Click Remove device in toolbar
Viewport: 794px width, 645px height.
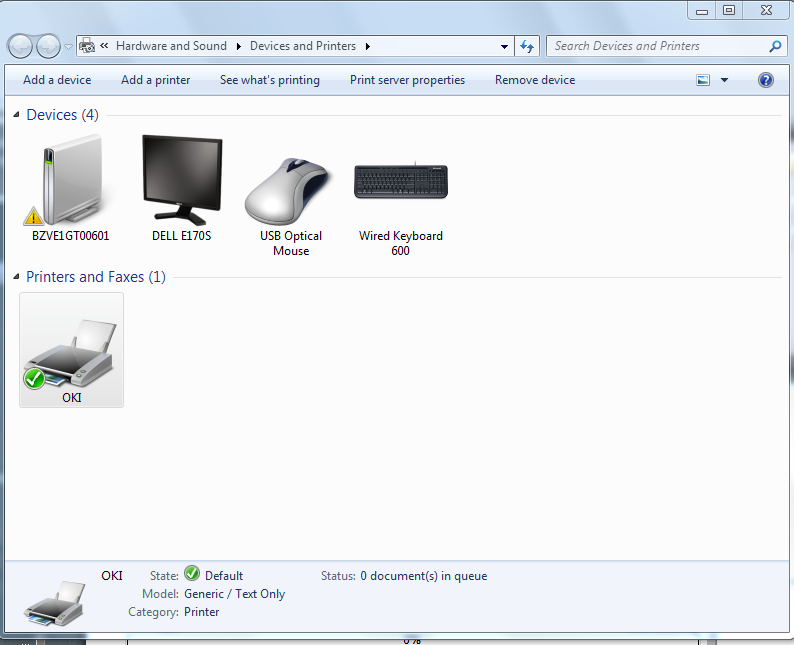535,80
